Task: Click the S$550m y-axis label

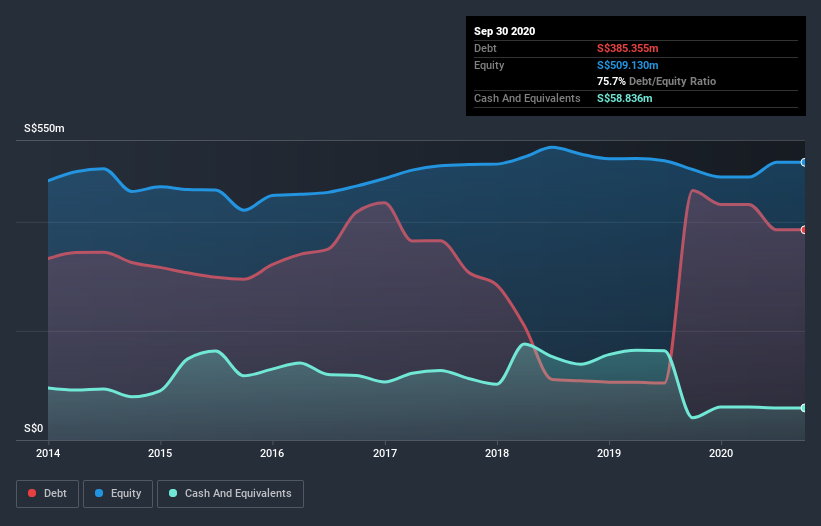Action: click(x=44, y=128)
